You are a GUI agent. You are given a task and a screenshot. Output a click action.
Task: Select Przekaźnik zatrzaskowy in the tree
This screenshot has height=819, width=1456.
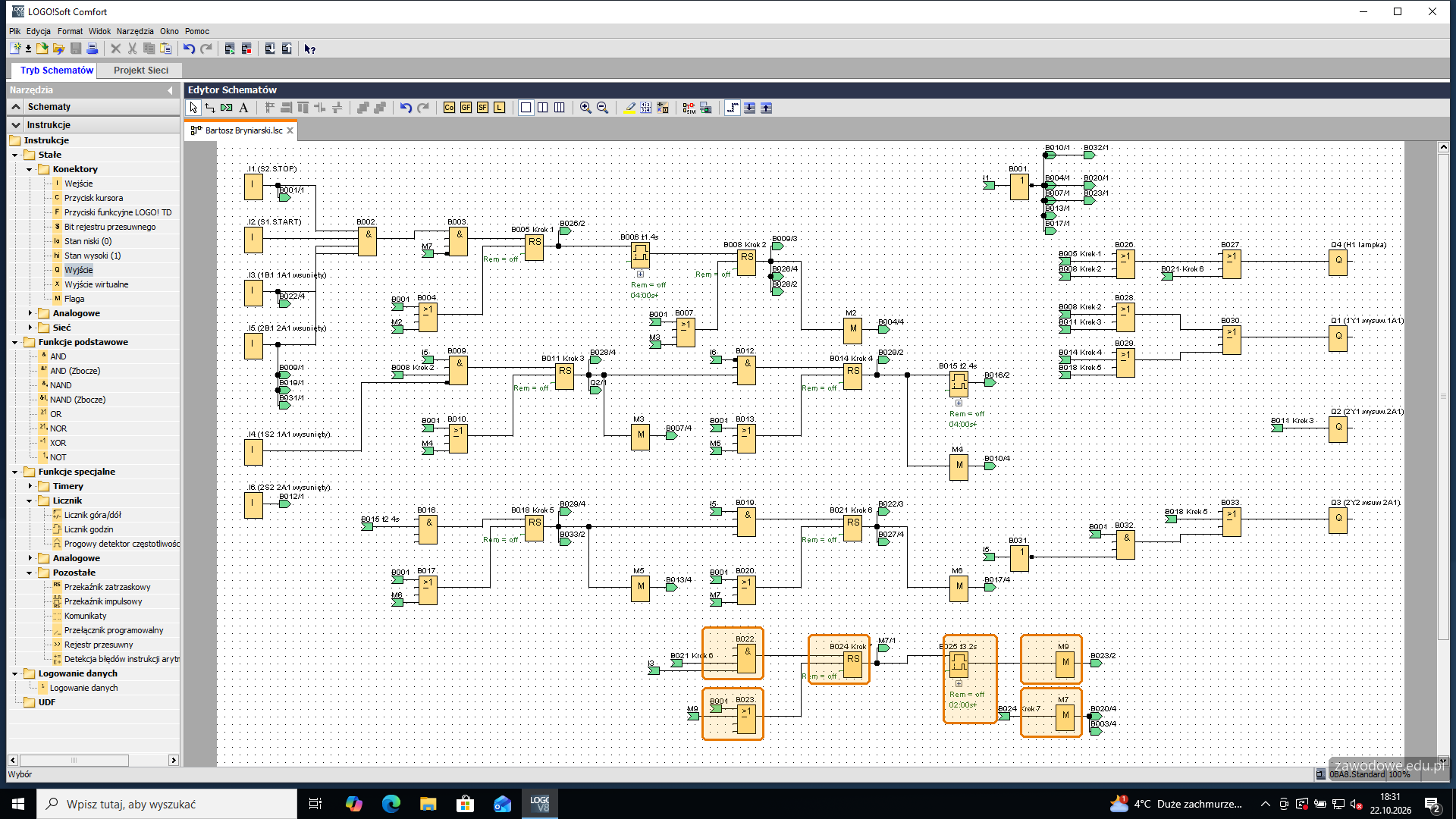click(x=107, y=587)
